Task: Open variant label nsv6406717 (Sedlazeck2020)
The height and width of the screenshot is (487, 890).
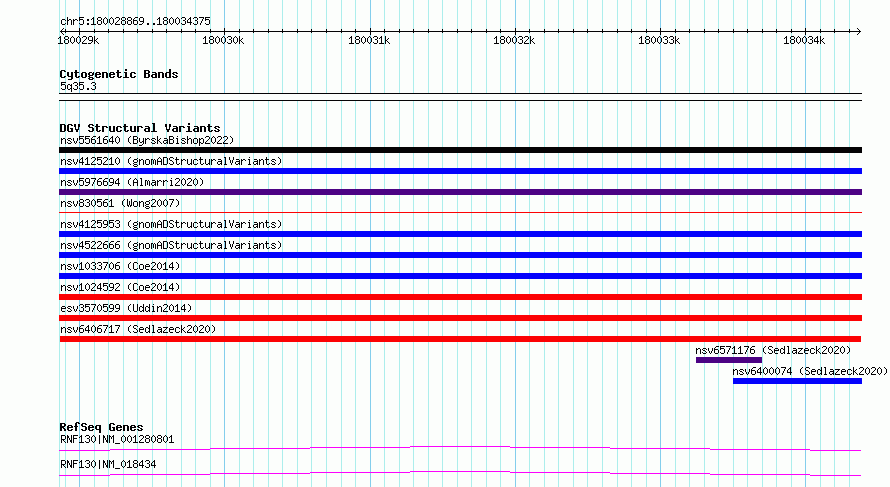Action: pos(138,329)
